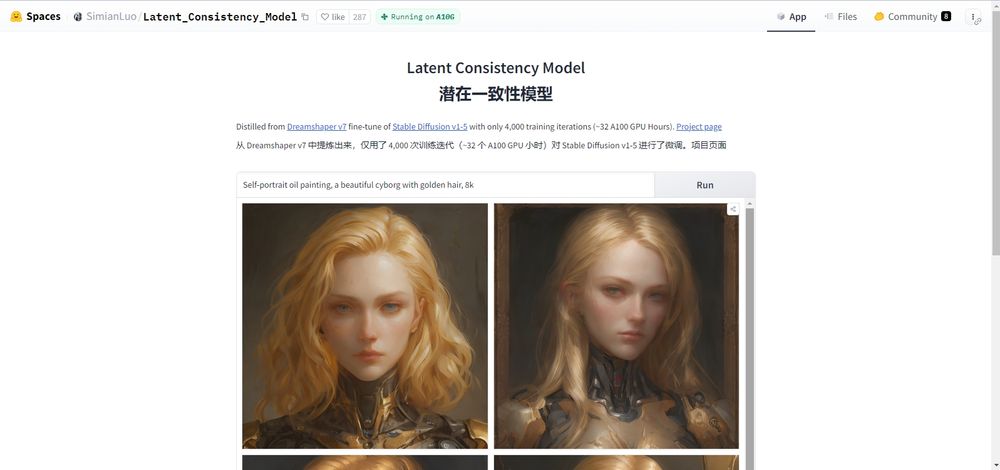This screenshot has width=1000, height=470.
Task: View the 287 likes count
Action: [359, 17]
